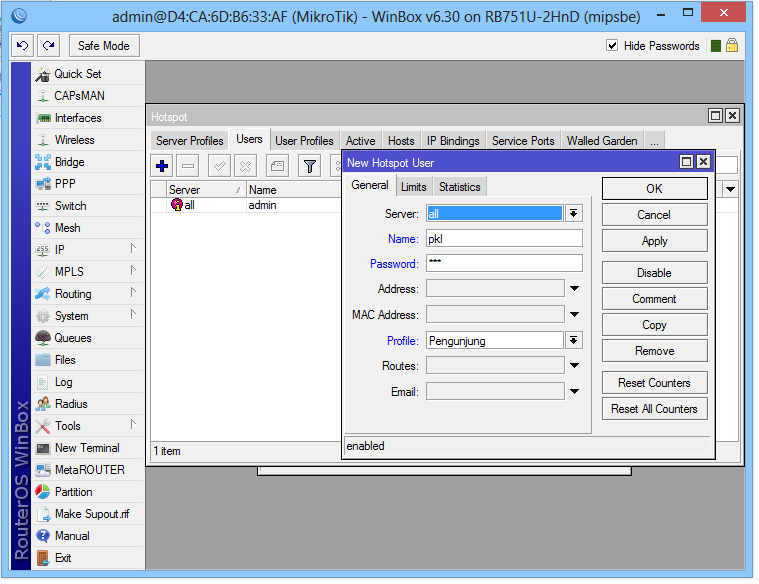This screenshot has width=759, height=584.
Task: Click Cancel button in dialog
Action: point(654,215)
